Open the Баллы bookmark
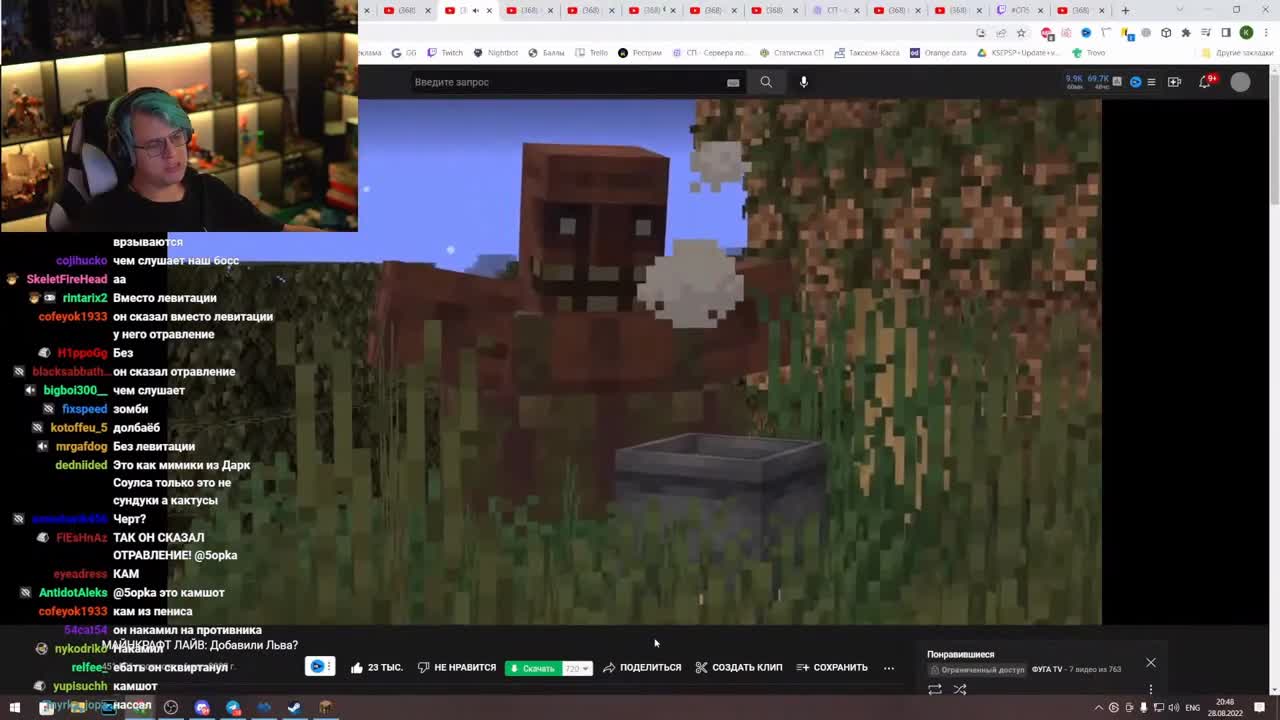 [x=546, y=53]
